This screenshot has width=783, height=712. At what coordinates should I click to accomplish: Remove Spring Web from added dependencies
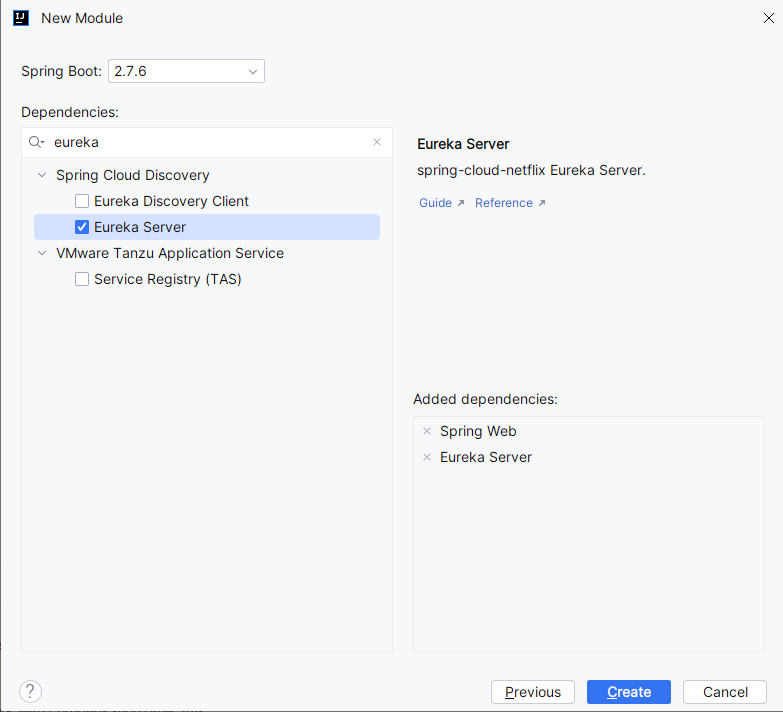pyautogui.click(x=427, y=431)
